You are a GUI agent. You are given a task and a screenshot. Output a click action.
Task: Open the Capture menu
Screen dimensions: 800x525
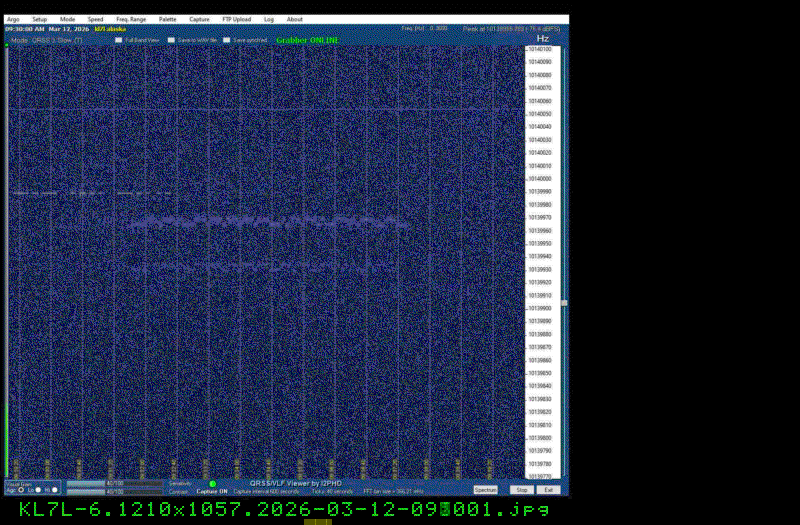click(200, 19)
